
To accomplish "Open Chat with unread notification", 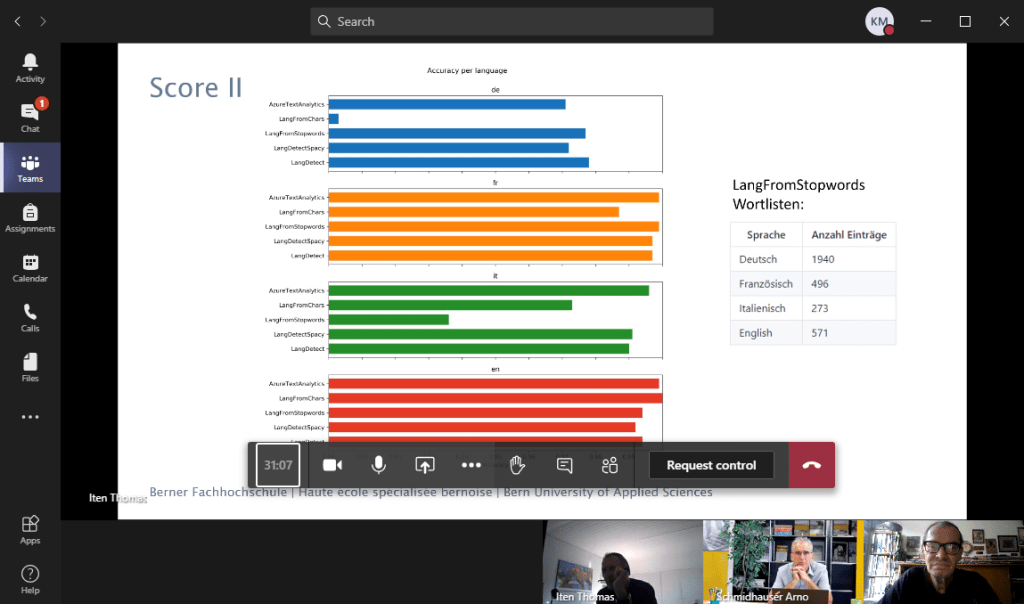I will [x=30, y=117].
